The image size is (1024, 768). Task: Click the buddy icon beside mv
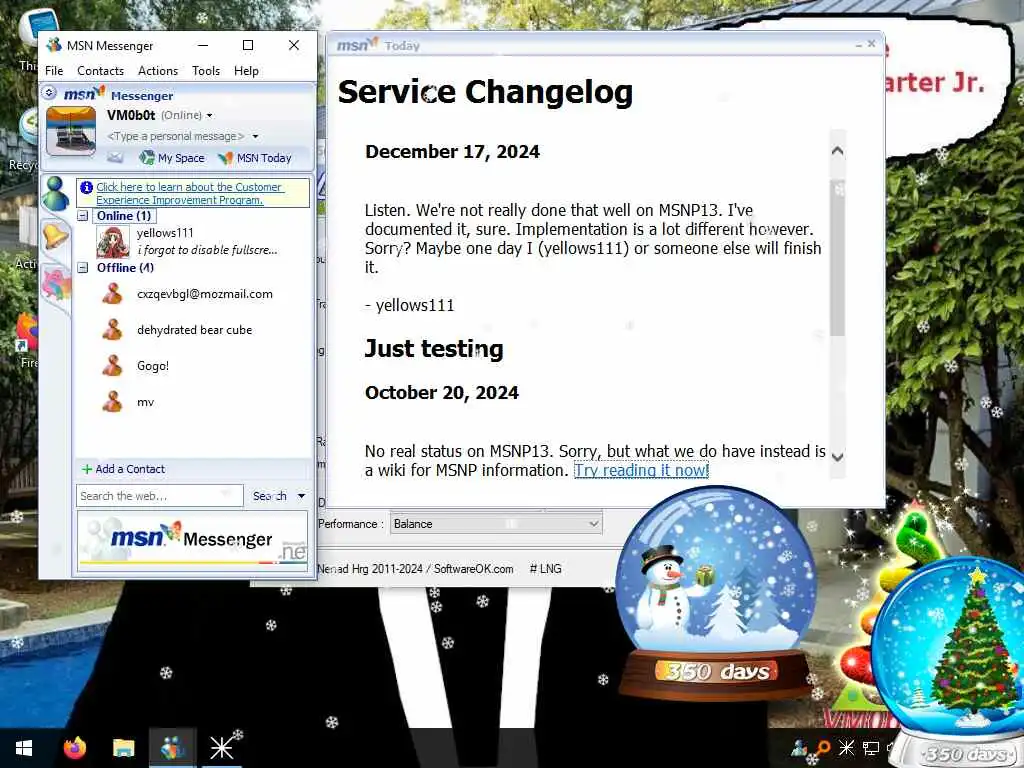click(x=112, y=402)
